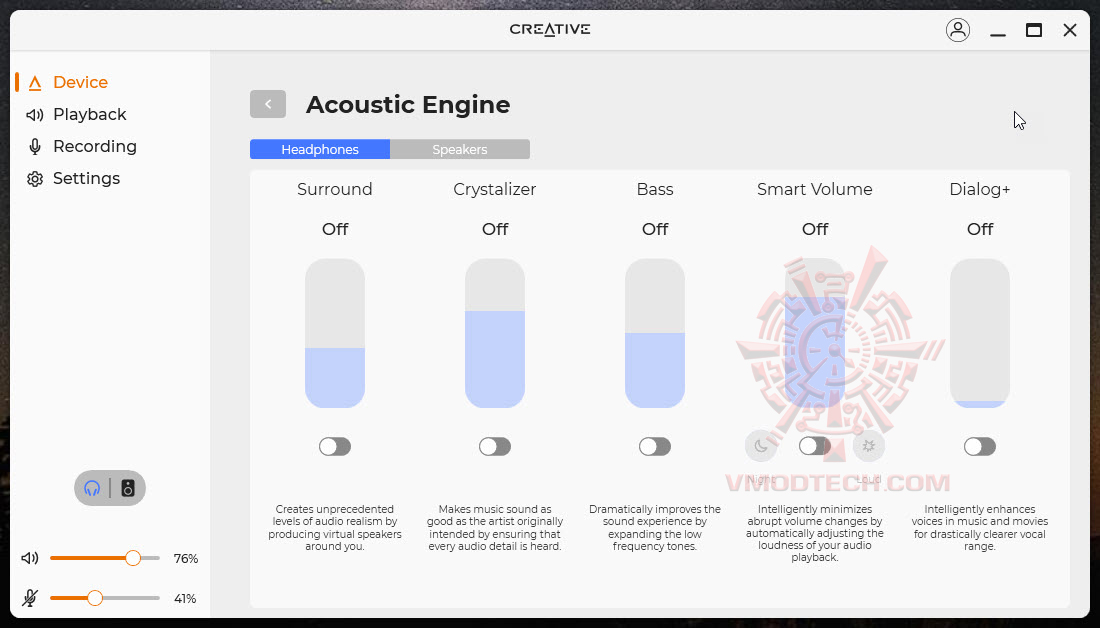Click the playback volume slider handle
1100x628 pixels.
point(133,558)
